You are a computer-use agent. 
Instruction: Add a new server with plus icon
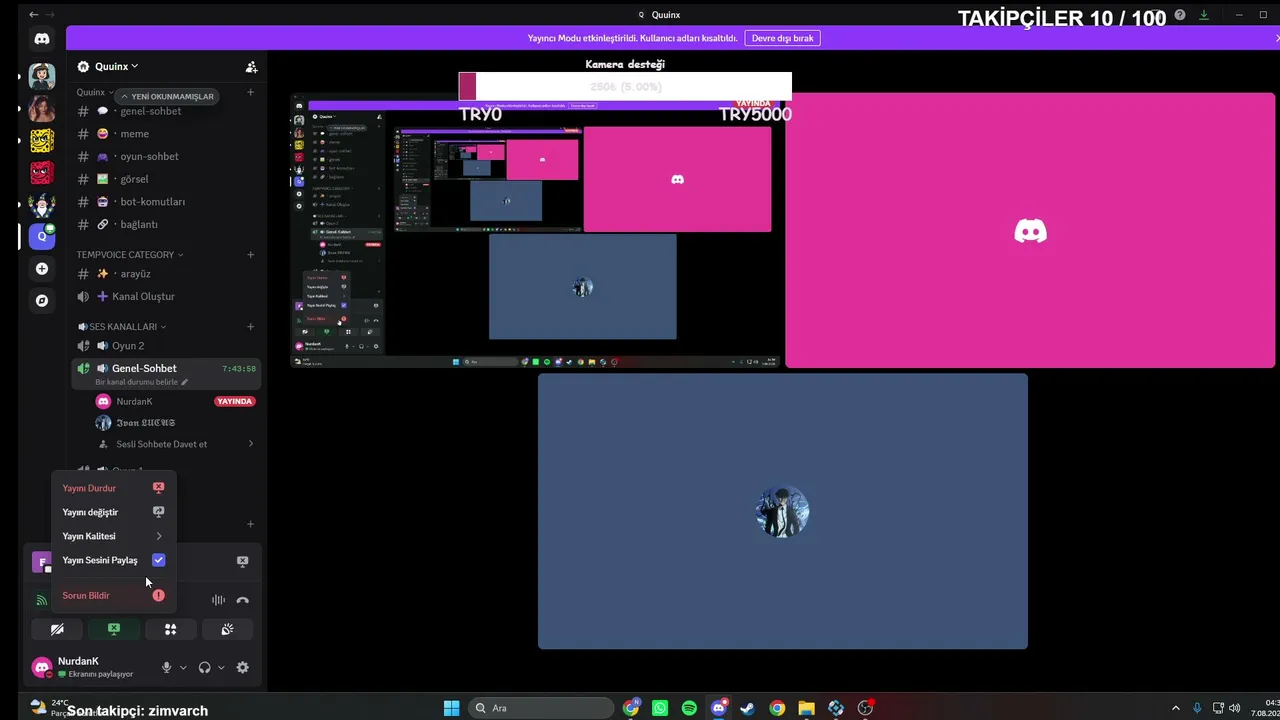click(x=41, y=269)
